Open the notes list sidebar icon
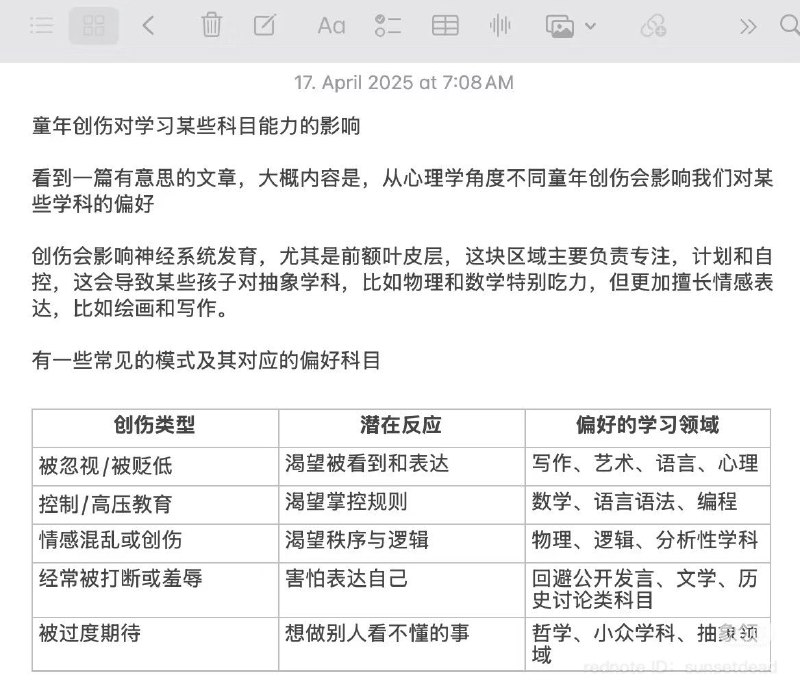 (40, 25)
